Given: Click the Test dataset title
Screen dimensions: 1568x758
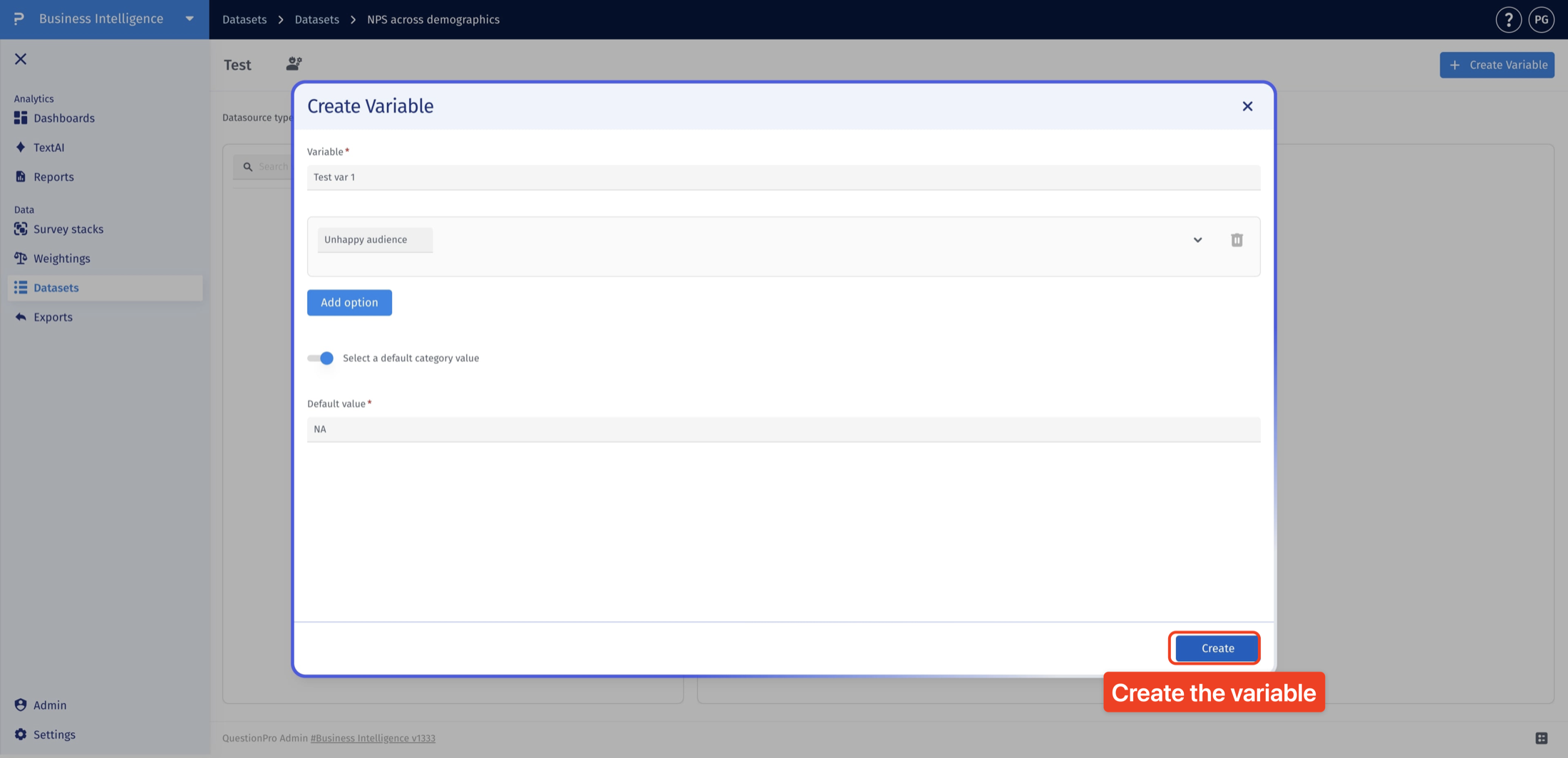Looking at the screenshot, I should point(237,65).
